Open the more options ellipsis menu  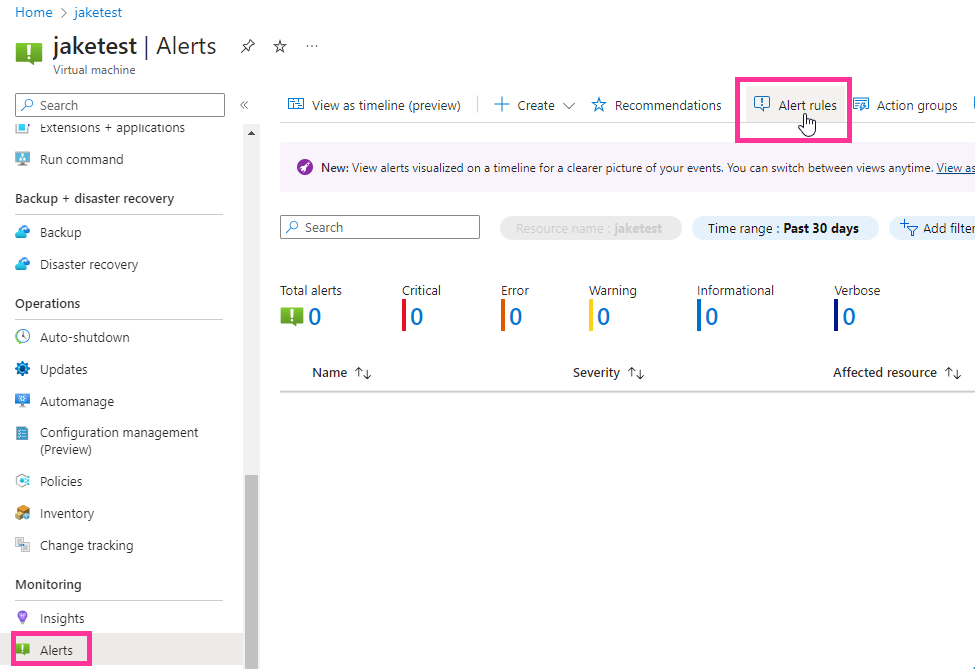(312, 46)
